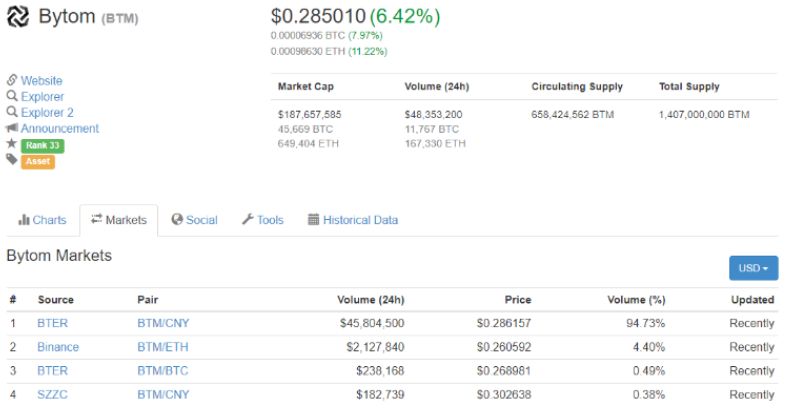The image size is (785, 411).
Task: Open the Binance source link
Action: [58, 347]
